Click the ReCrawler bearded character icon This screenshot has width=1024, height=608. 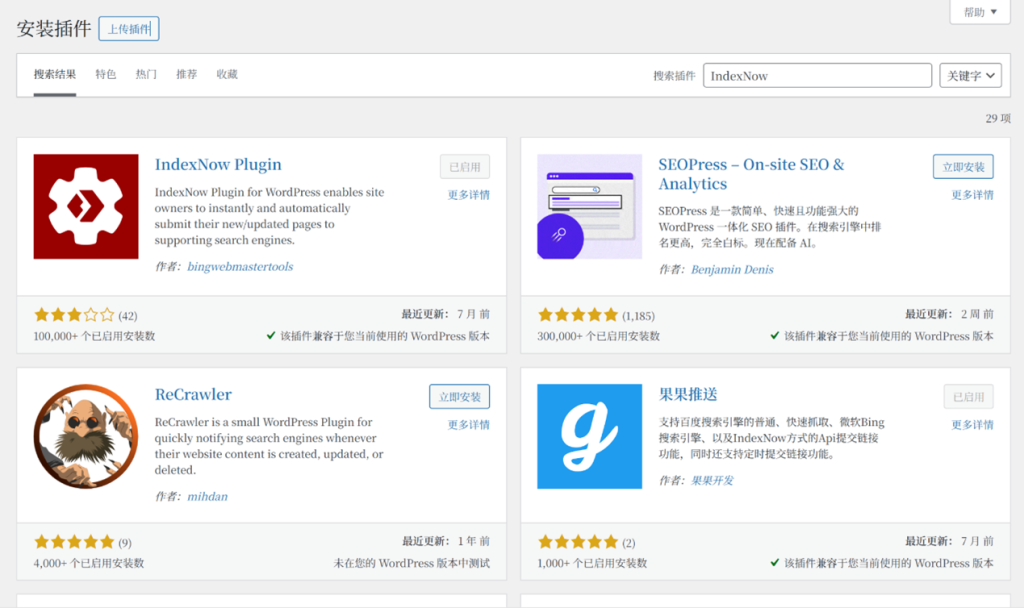click(x=86, y=436)
